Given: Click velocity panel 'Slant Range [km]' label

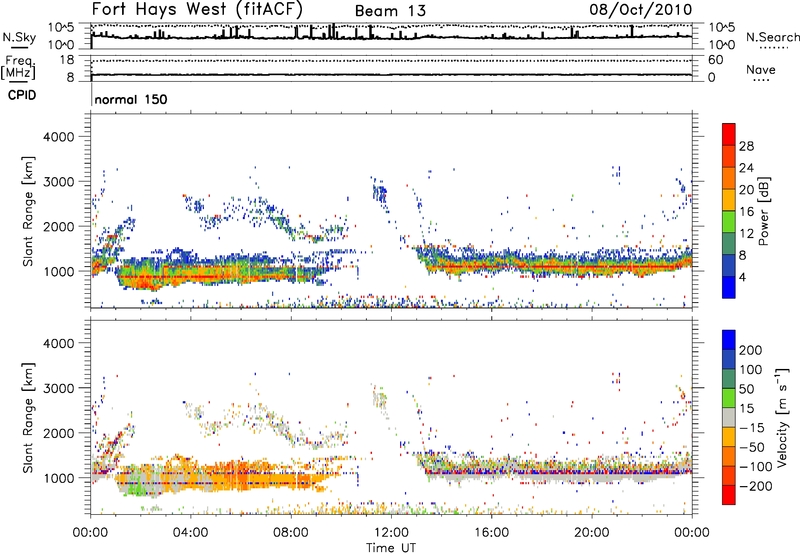Looking at the screenshot, I should (28, 417).
